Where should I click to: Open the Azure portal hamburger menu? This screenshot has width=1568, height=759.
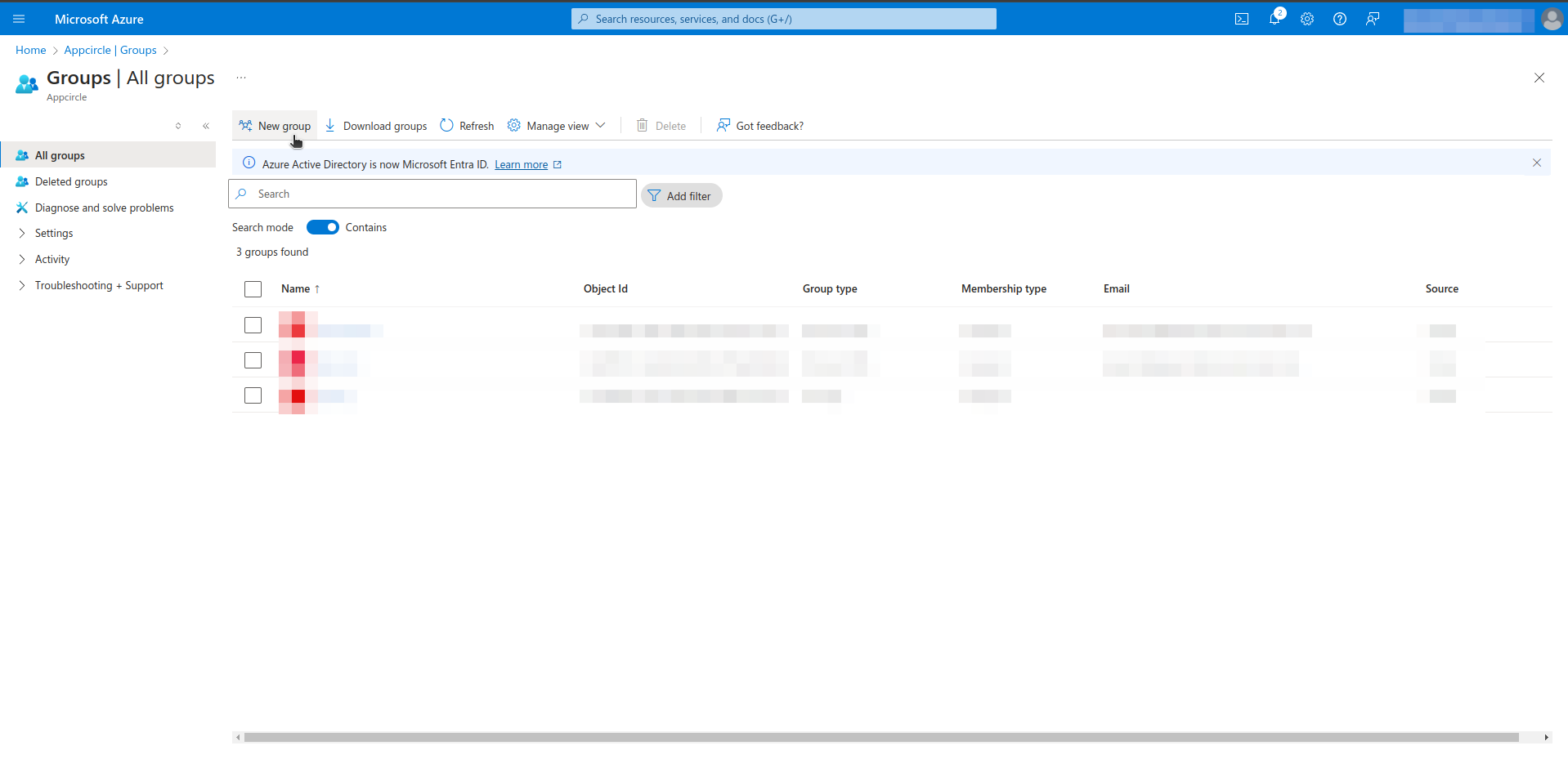[19, 19]
